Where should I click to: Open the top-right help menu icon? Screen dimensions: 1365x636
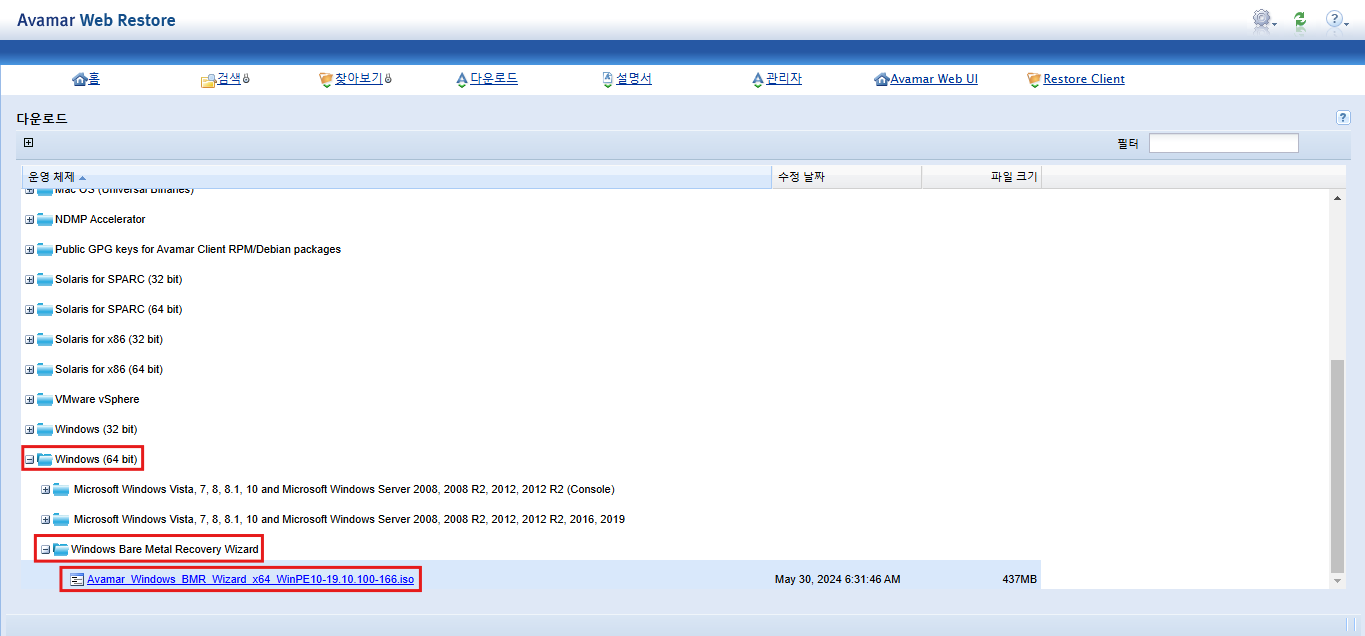[1336, 19]
